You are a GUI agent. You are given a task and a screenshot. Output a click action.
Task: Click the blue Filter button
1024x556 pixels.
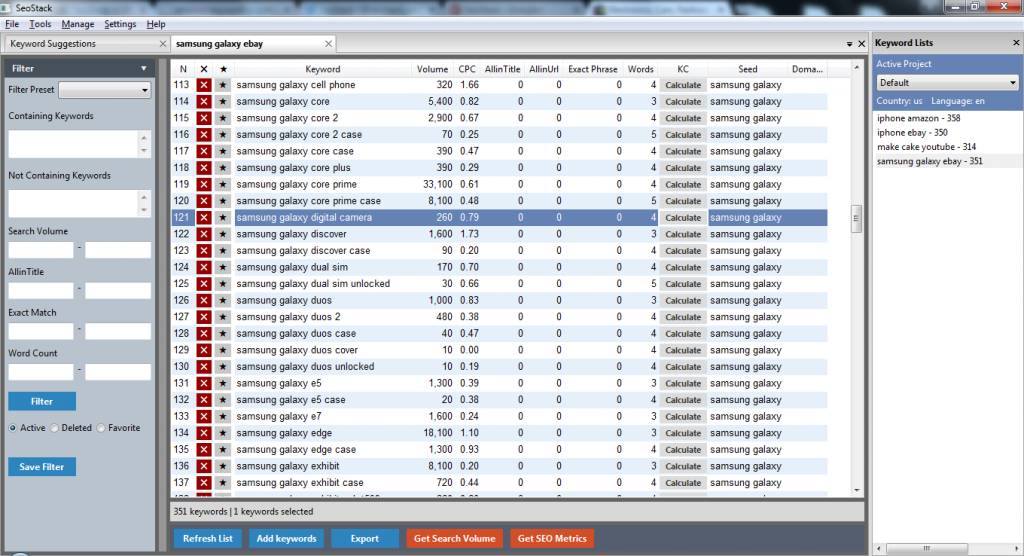pos(42,401)
